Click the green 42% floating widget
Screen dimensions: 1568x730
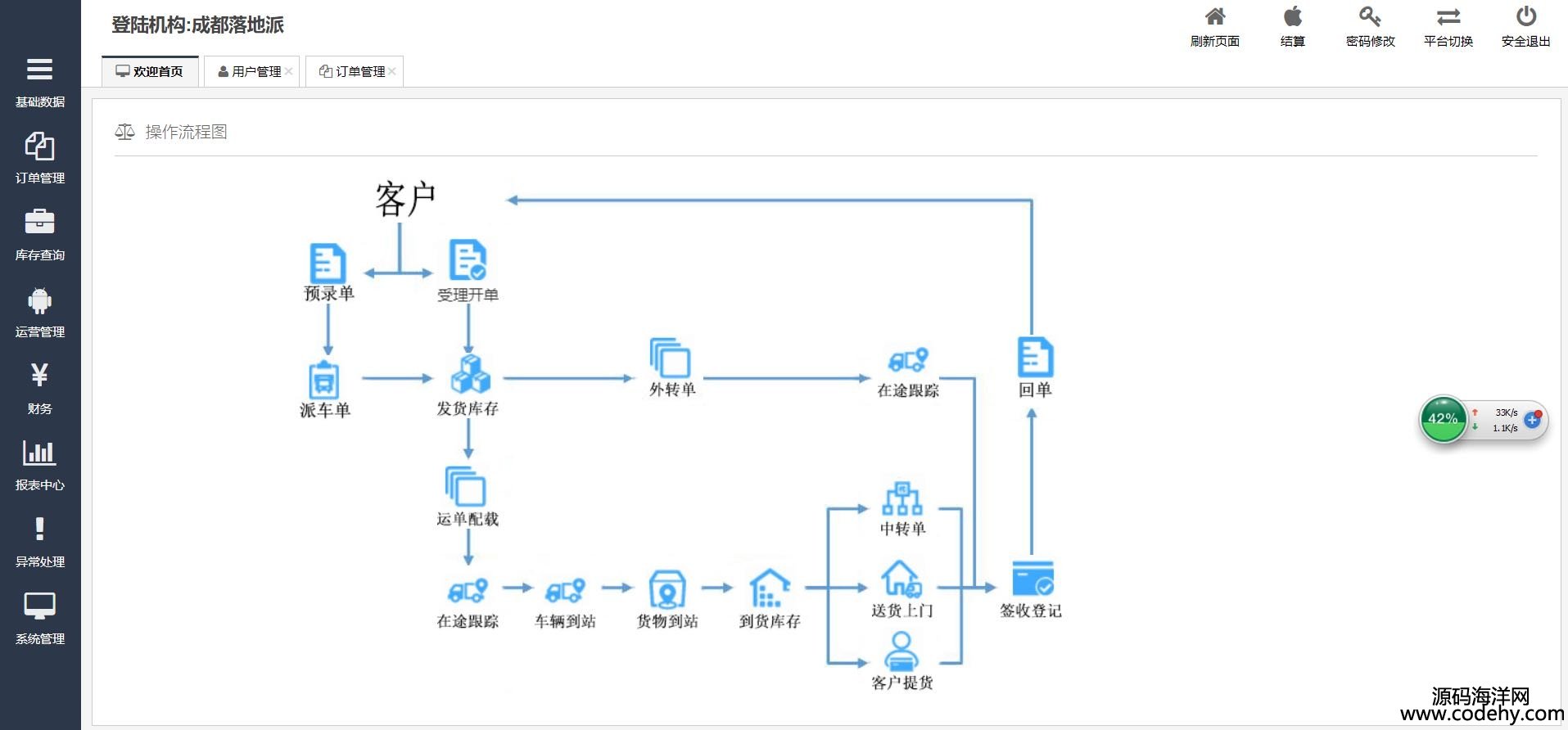1443,419
